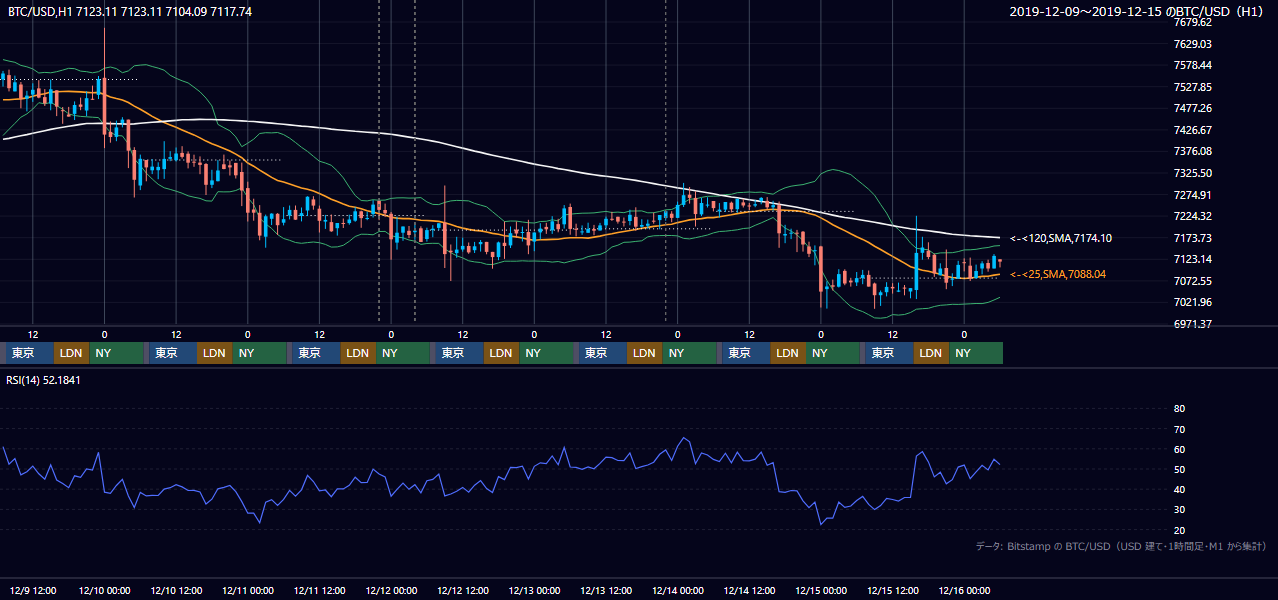1278x600 pixels.
Task: Select the 12/11 12:00 date label
Action: coord(319,590)
